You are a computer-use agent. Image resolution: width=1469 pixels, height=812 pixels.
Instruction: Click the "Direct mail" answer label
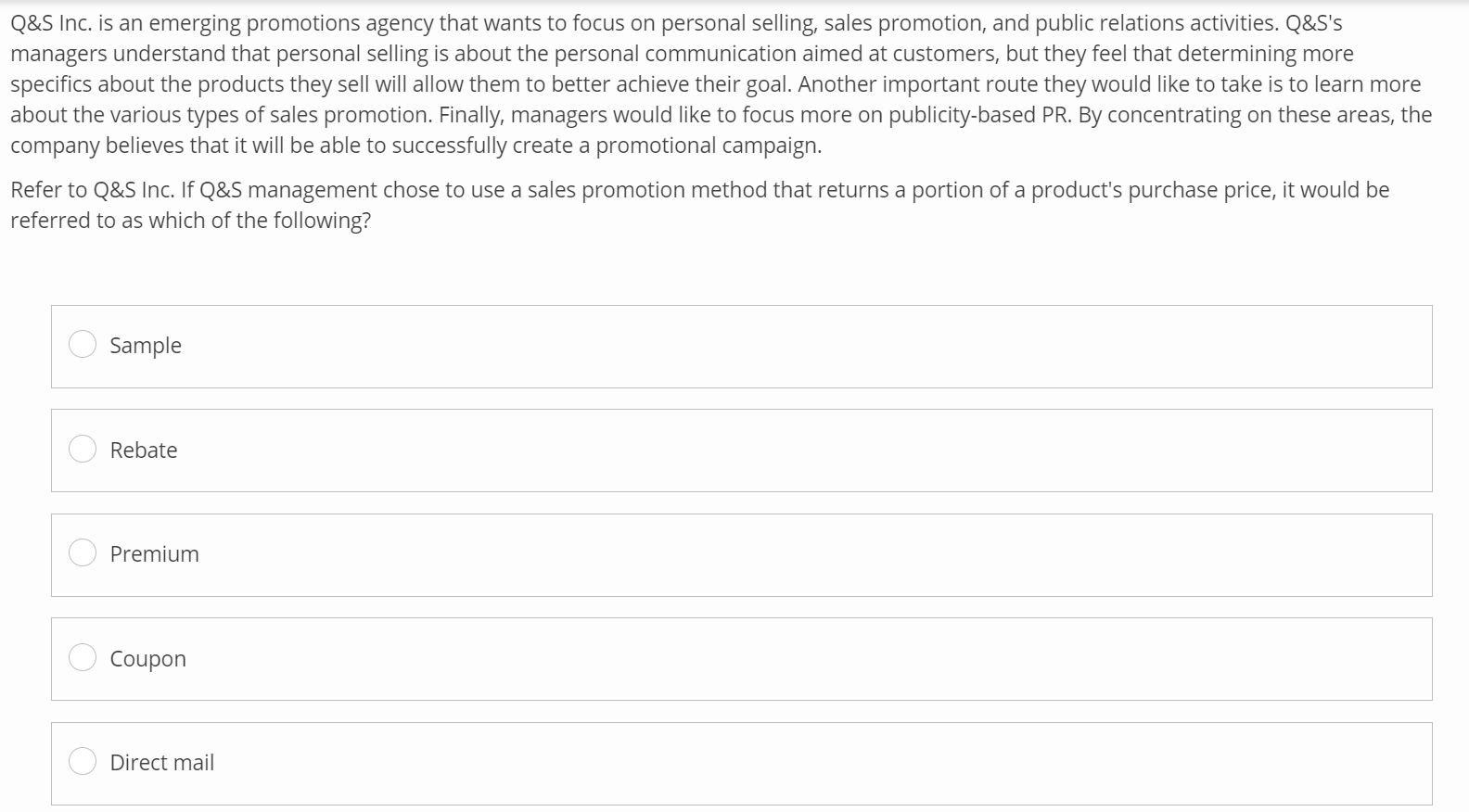tap(162, 763)
